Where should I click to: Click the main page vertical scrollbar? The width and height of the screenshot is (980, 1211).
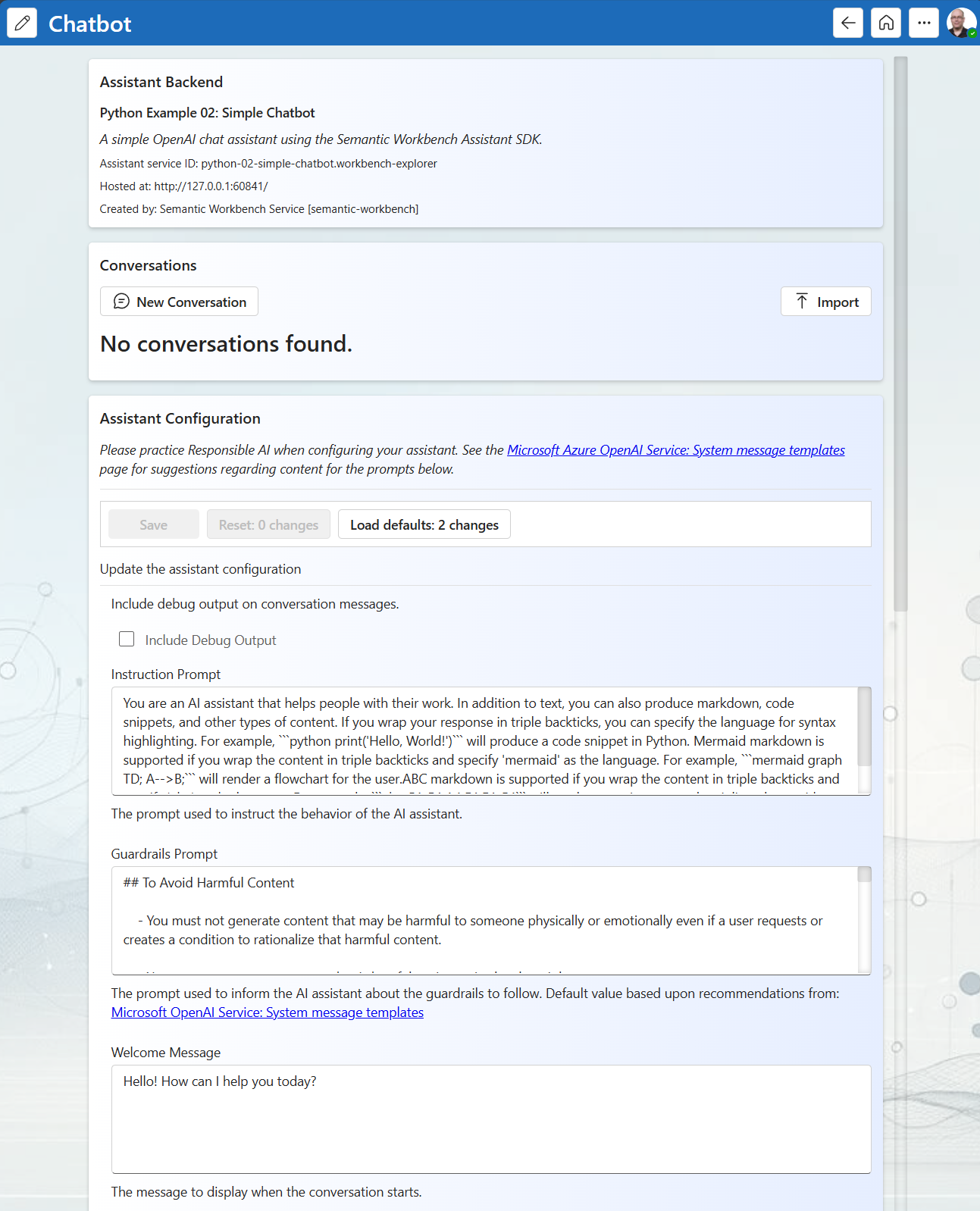[900, 333]
